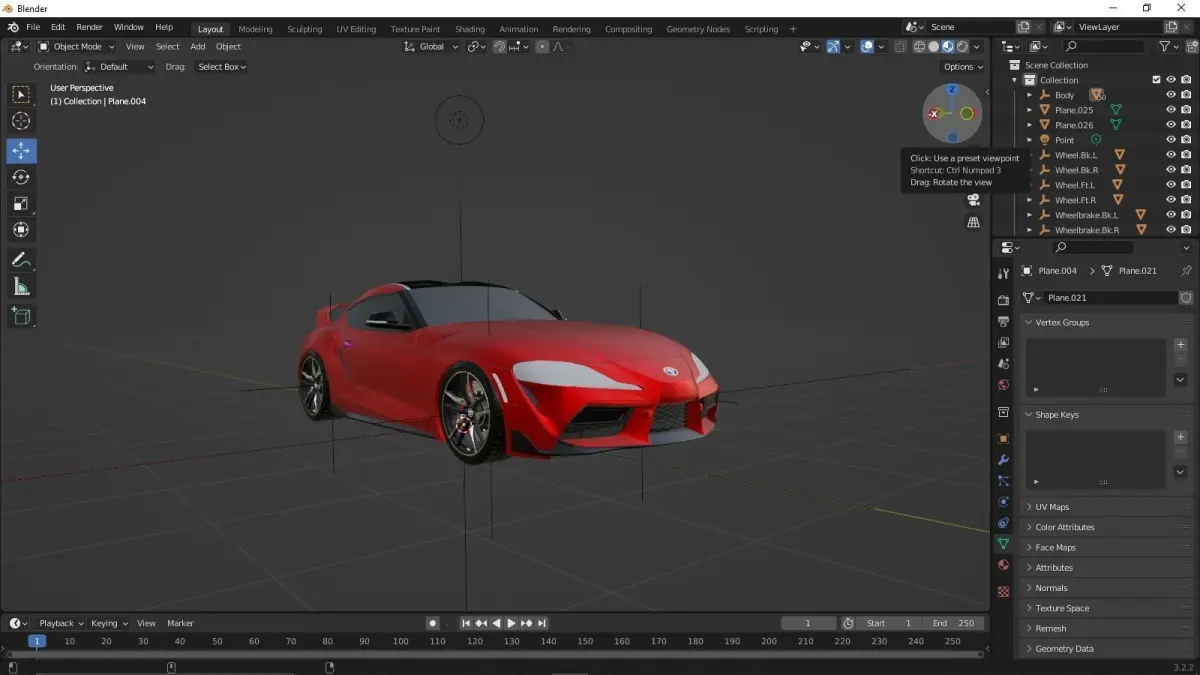1200x675 pixels.
Task: Select the Annotate tool
Action: pos(21,260)
